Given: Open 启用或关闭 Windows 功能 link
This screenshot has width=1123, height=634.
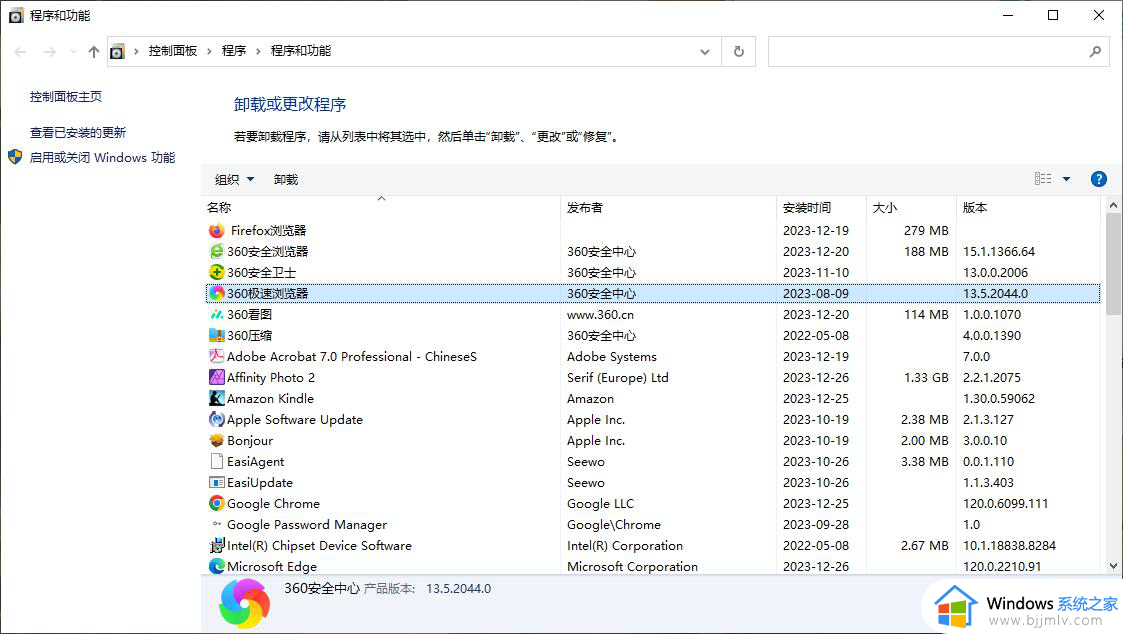Looking at the screenshot, I should 102,158.
